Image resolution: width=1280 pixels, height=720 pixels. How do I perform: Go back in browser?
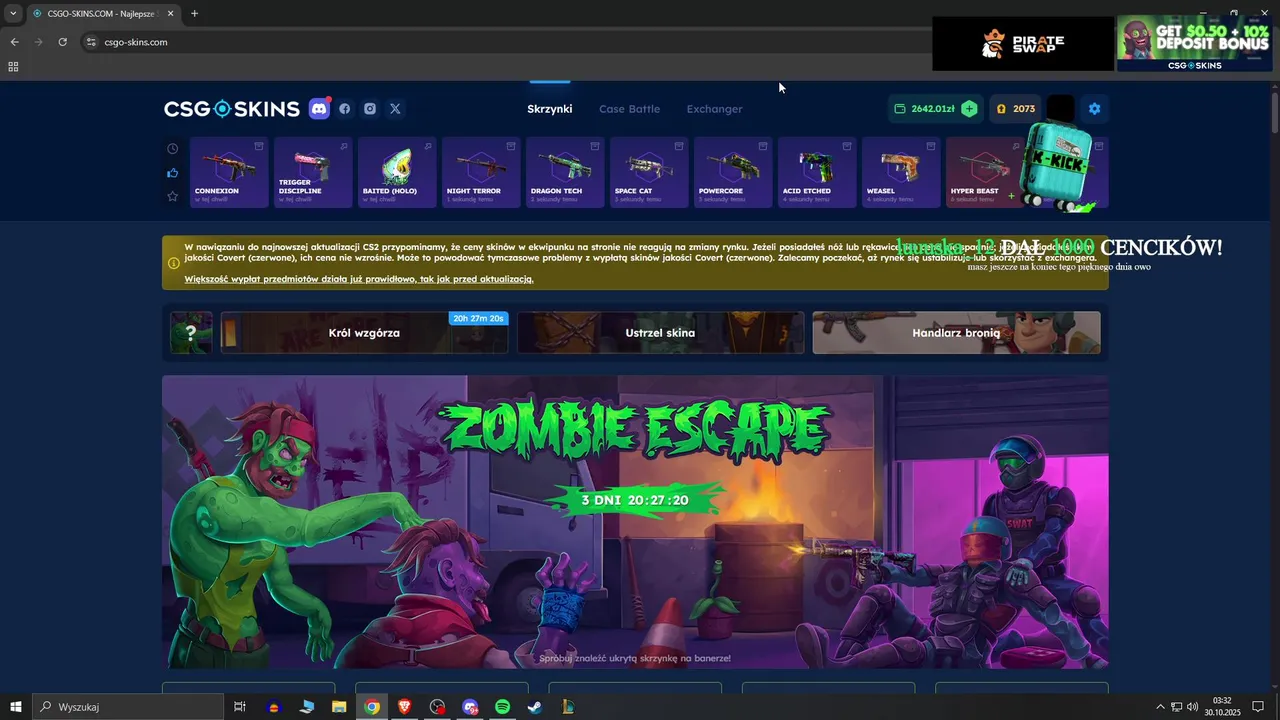click(14, 42)
